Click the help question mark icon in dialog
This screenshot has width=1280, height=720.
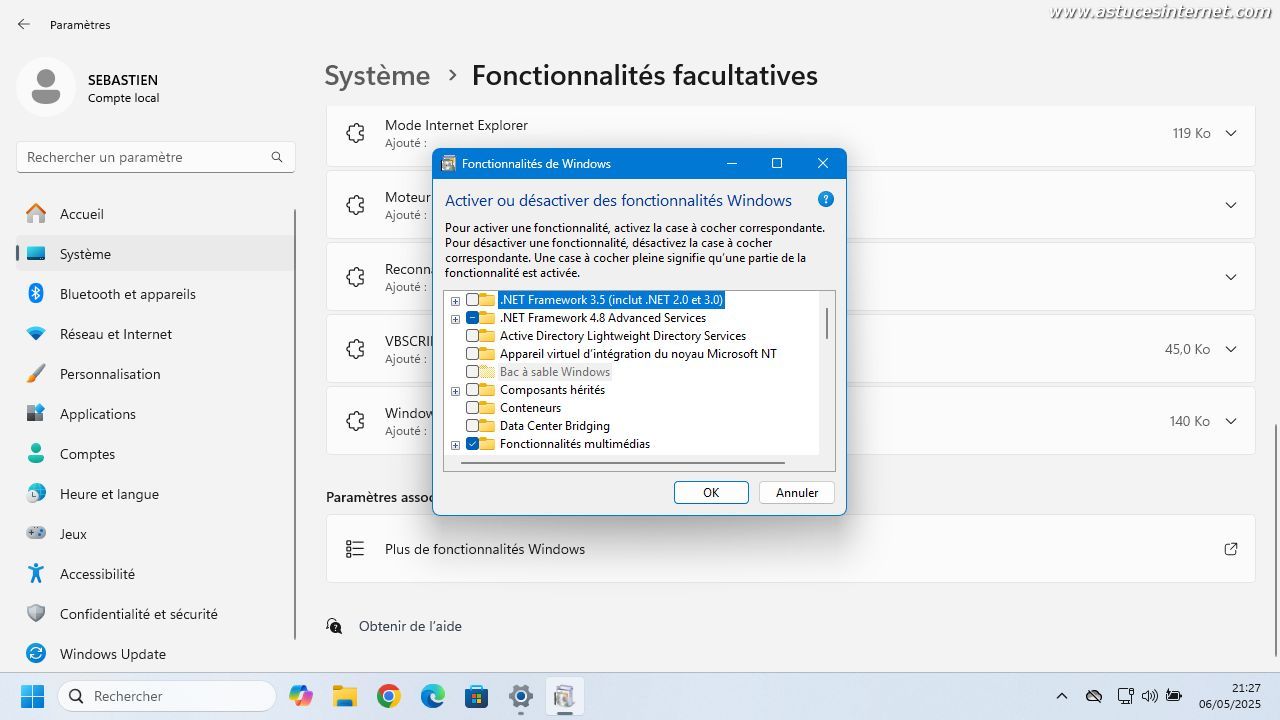click(825, 199)
